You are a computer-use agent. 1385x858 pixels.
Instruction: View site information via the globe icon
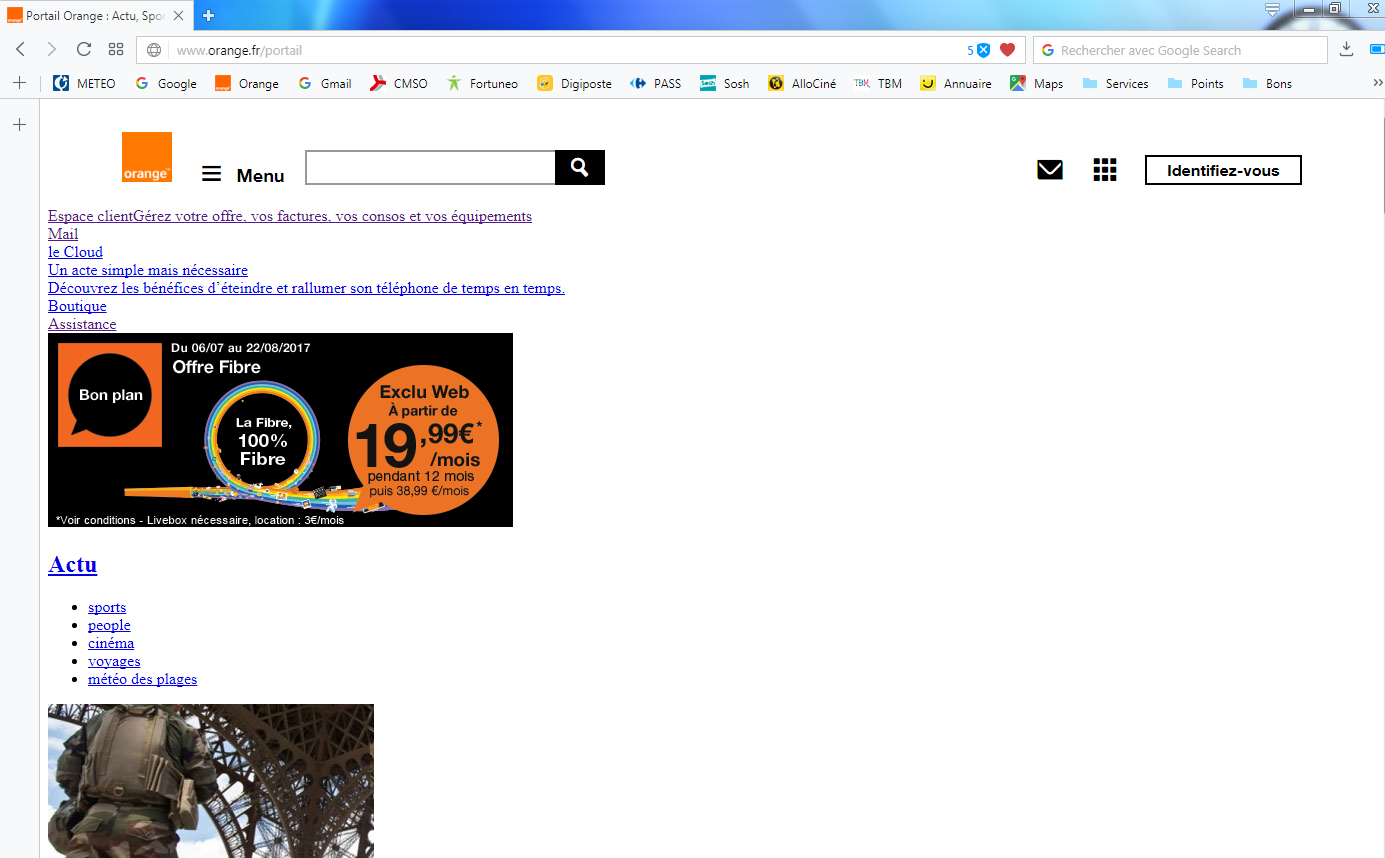click(154, 50)
